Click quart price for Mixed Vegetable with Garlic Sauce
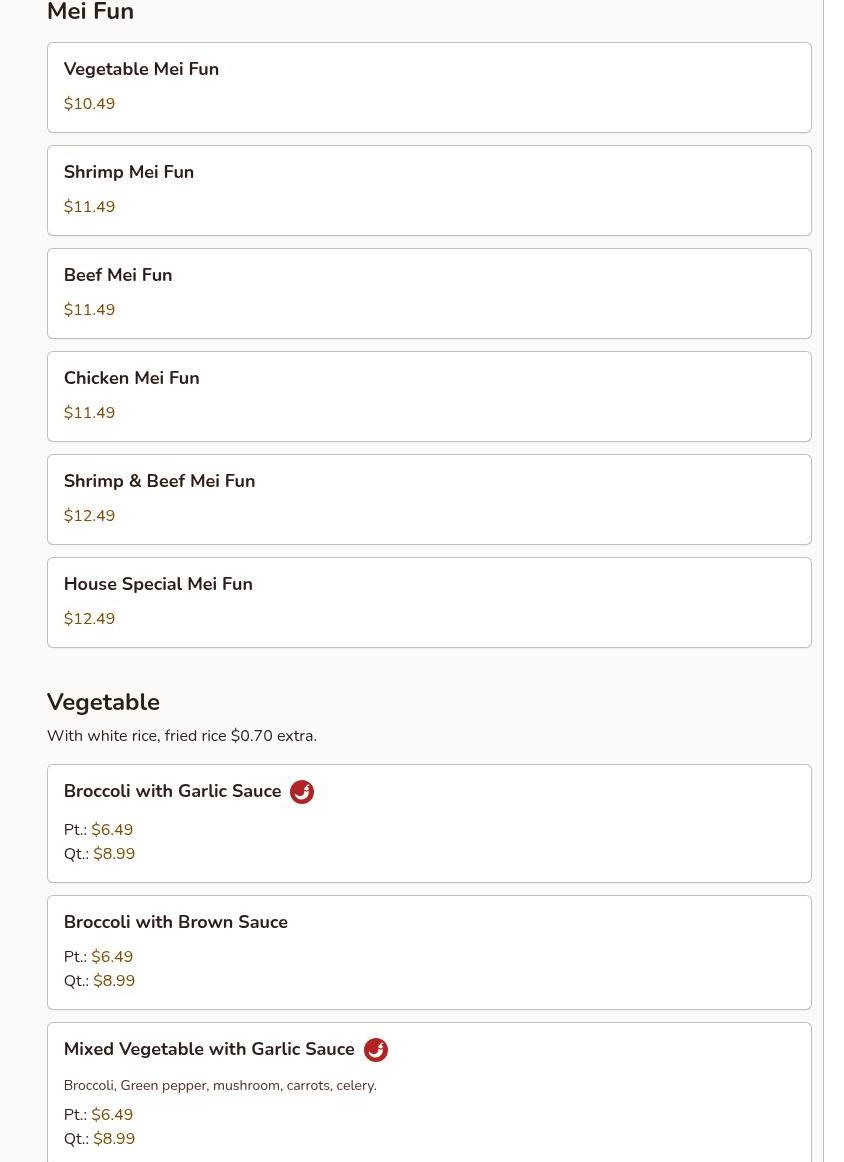Screen dimensions: 844x1162 pos(114,1139)
